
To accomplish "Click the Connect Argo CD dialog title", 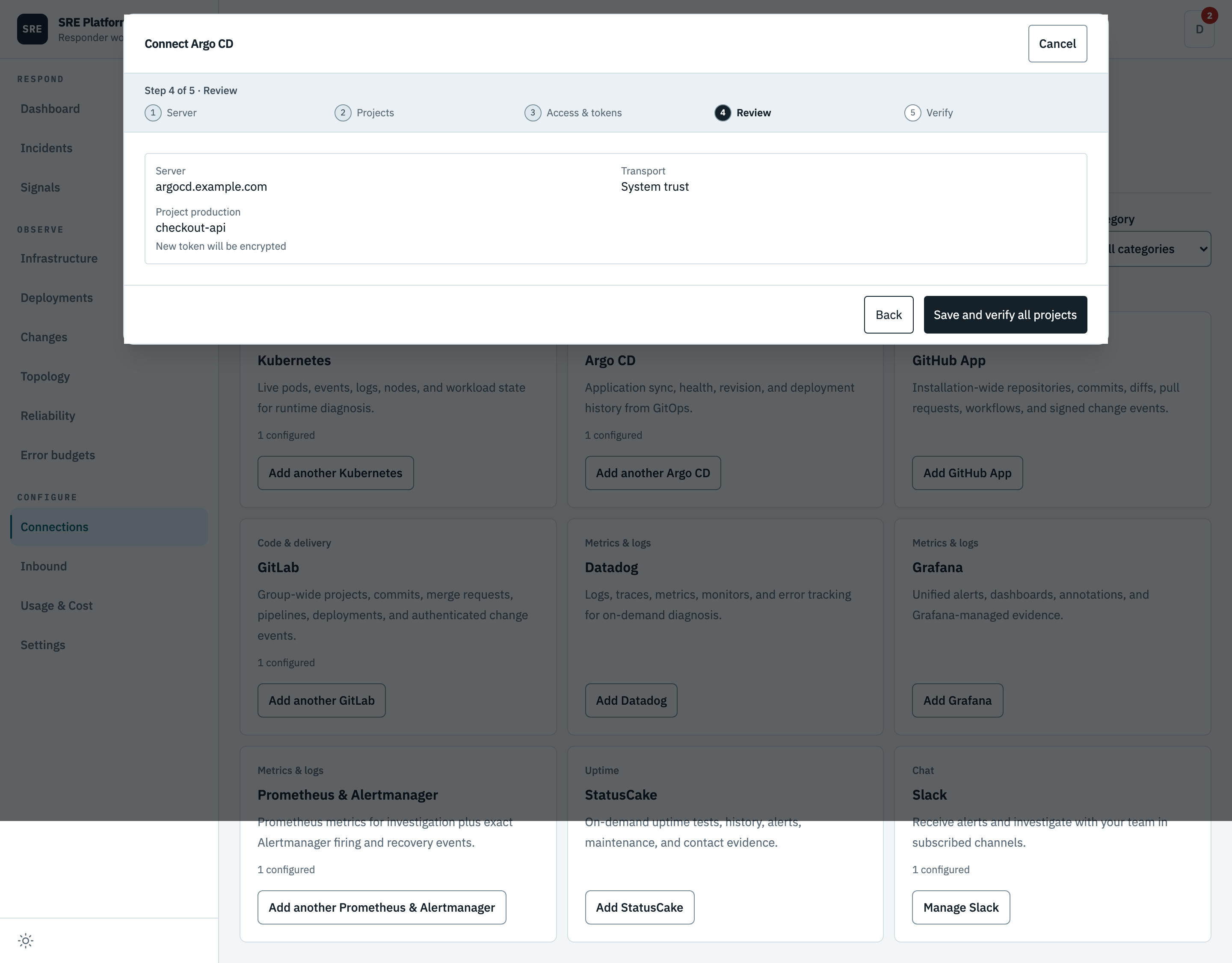I will 189,44.
